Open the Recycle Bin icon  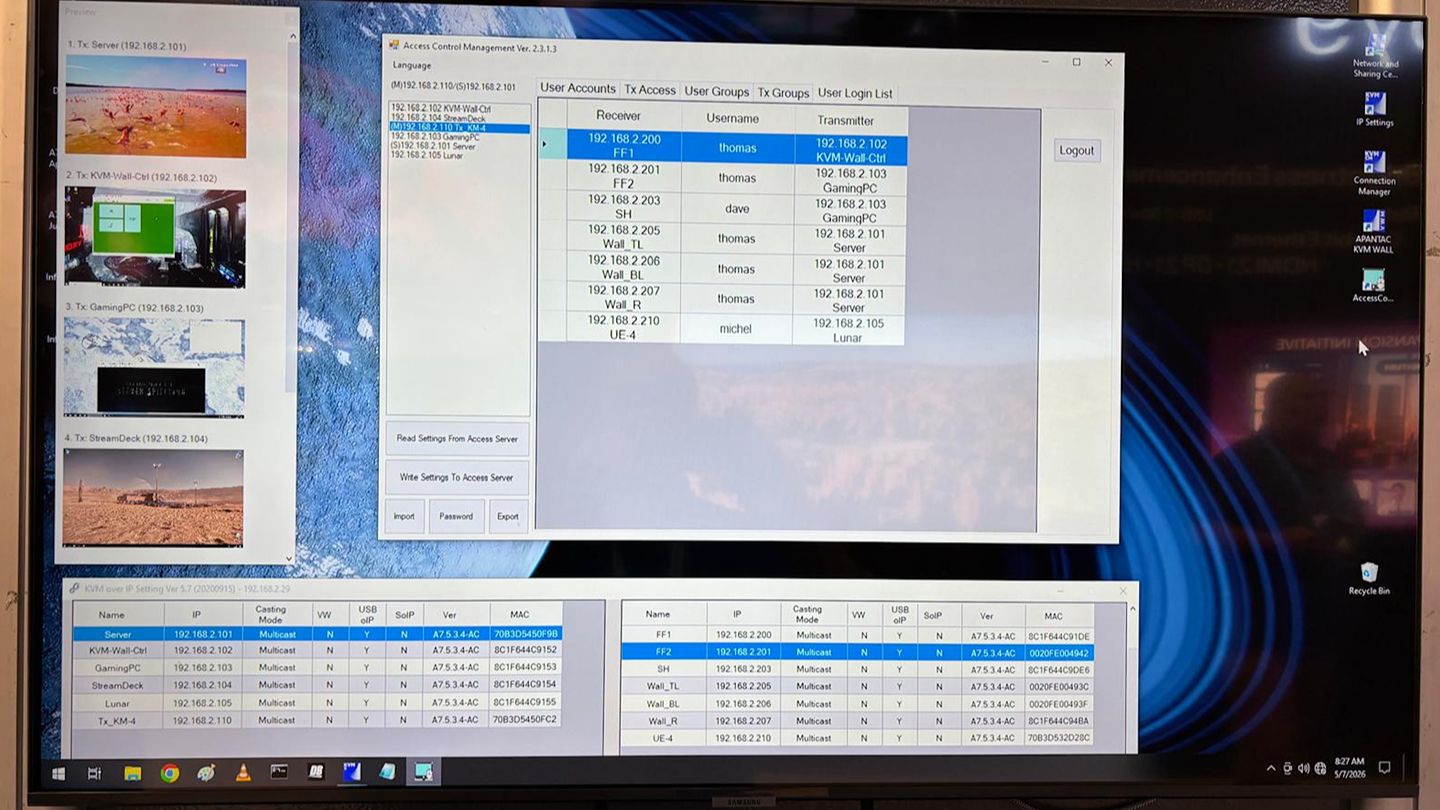(1369, 578)
